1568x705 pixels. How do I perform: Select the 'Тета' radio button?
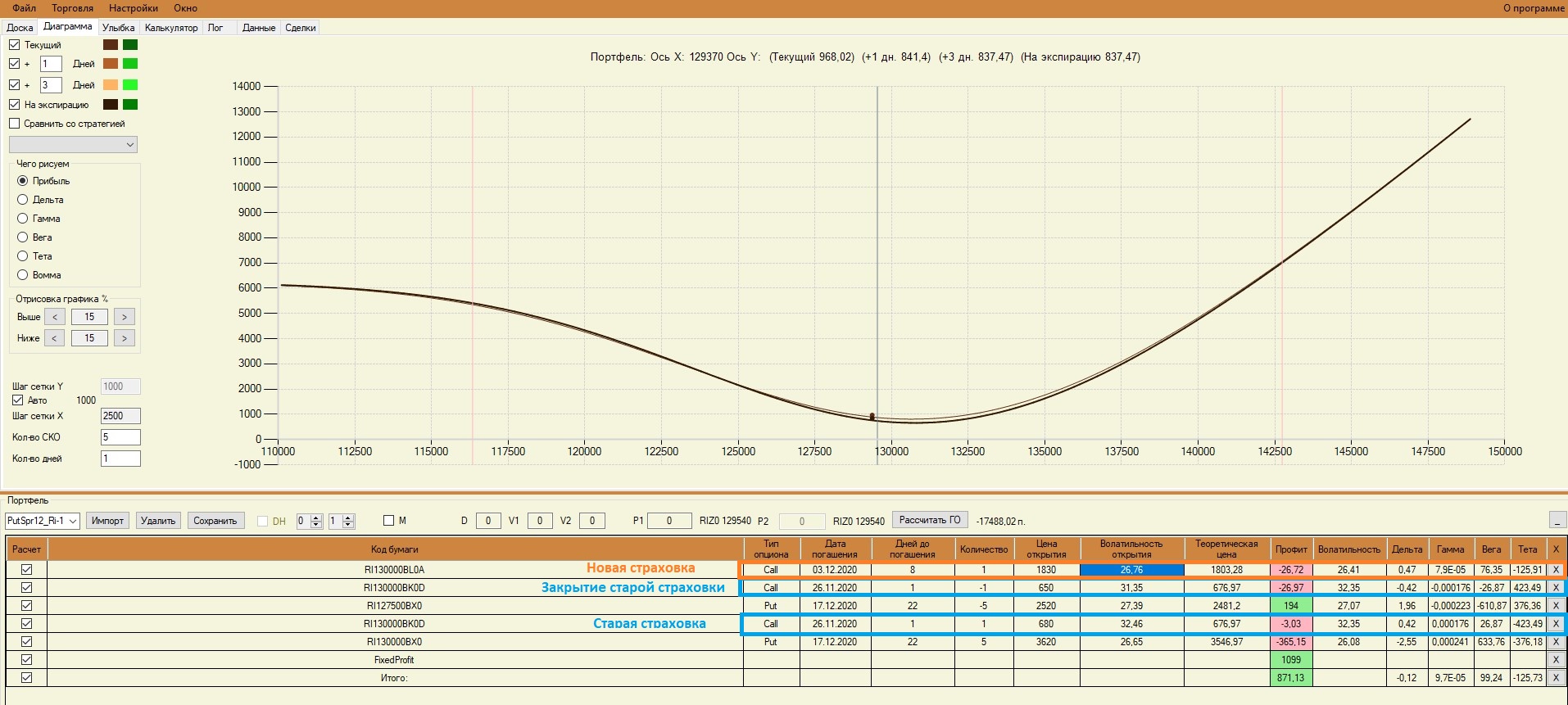pos(23,256)
